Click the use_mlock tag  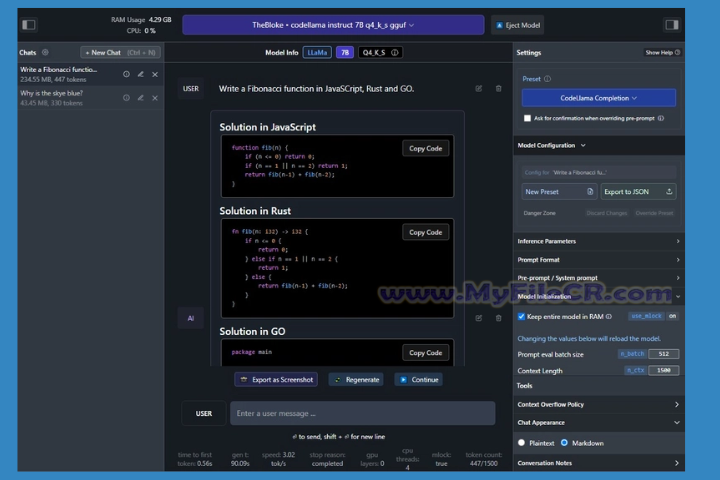646,316
